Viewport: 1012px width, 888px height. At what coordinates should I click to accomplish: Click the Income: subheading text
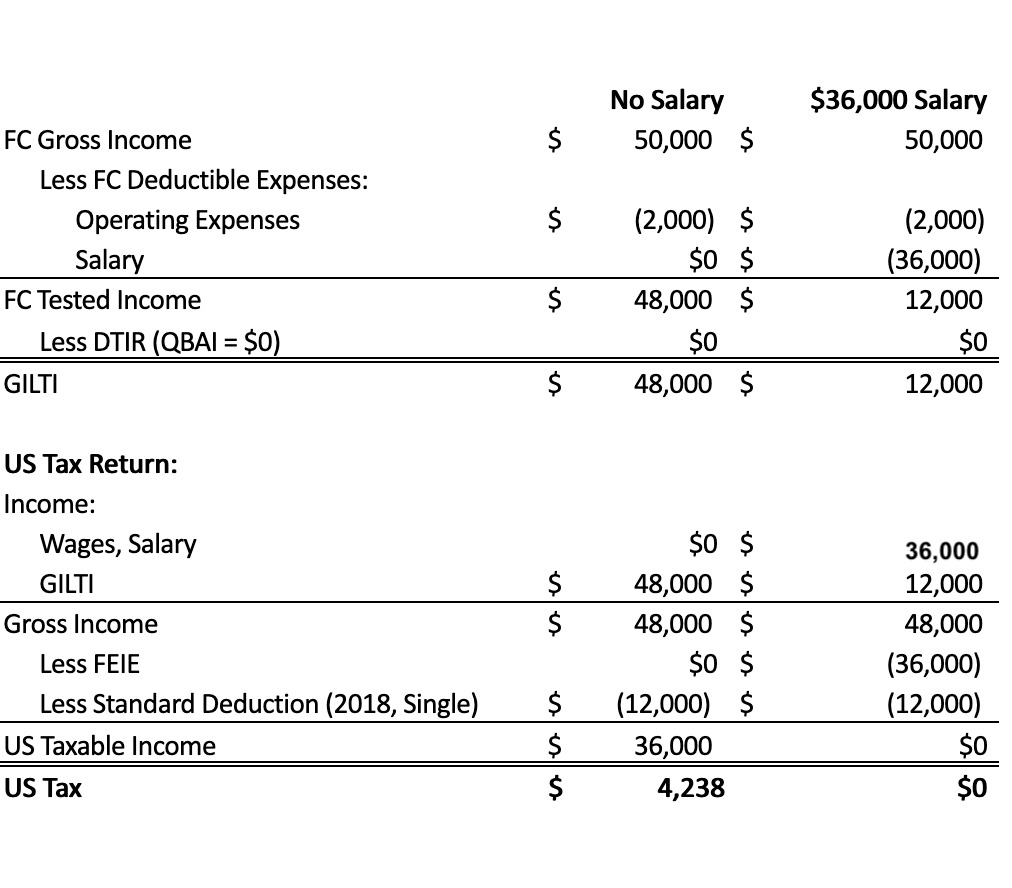[x=50, y=504]
